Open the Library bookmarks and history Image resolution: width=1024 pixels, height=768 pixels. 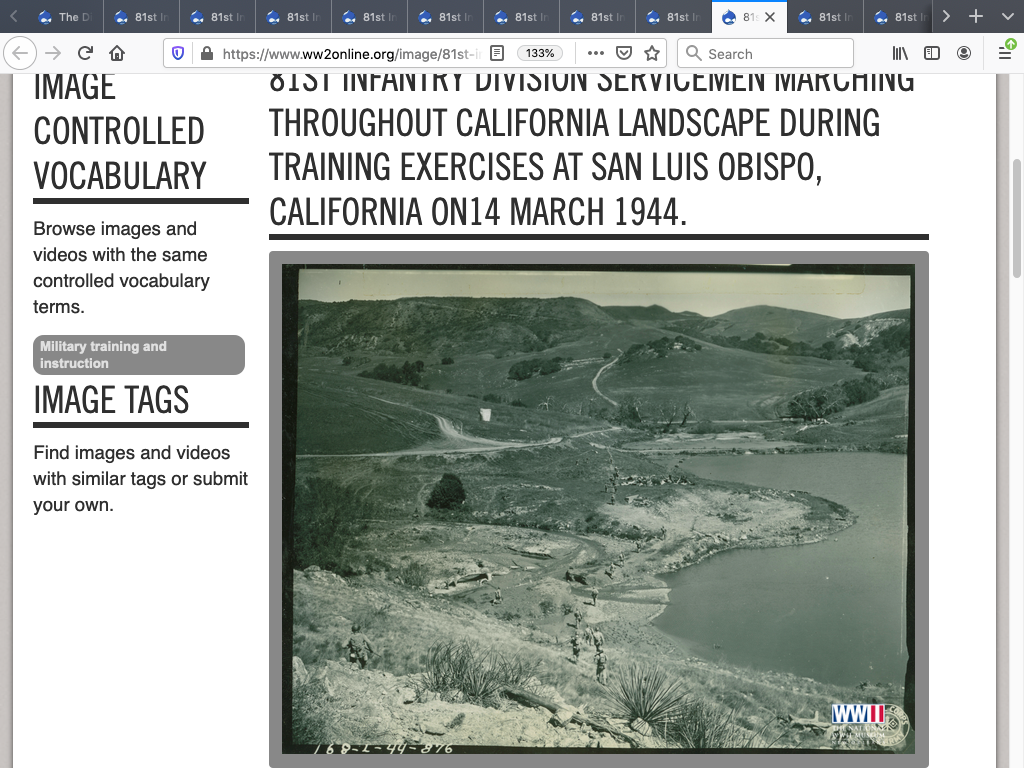click(900, 54)
